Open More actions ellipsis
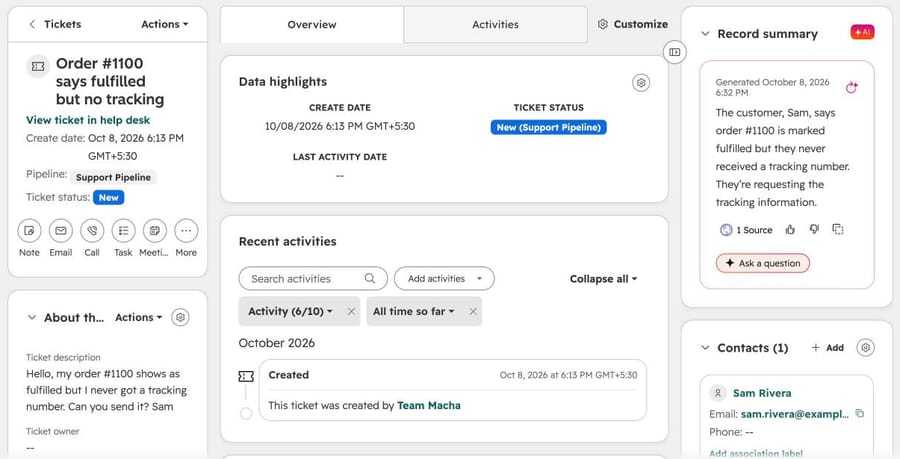This screenshot has width=900, height=459. pyautogui.click(x=186, y=231)
